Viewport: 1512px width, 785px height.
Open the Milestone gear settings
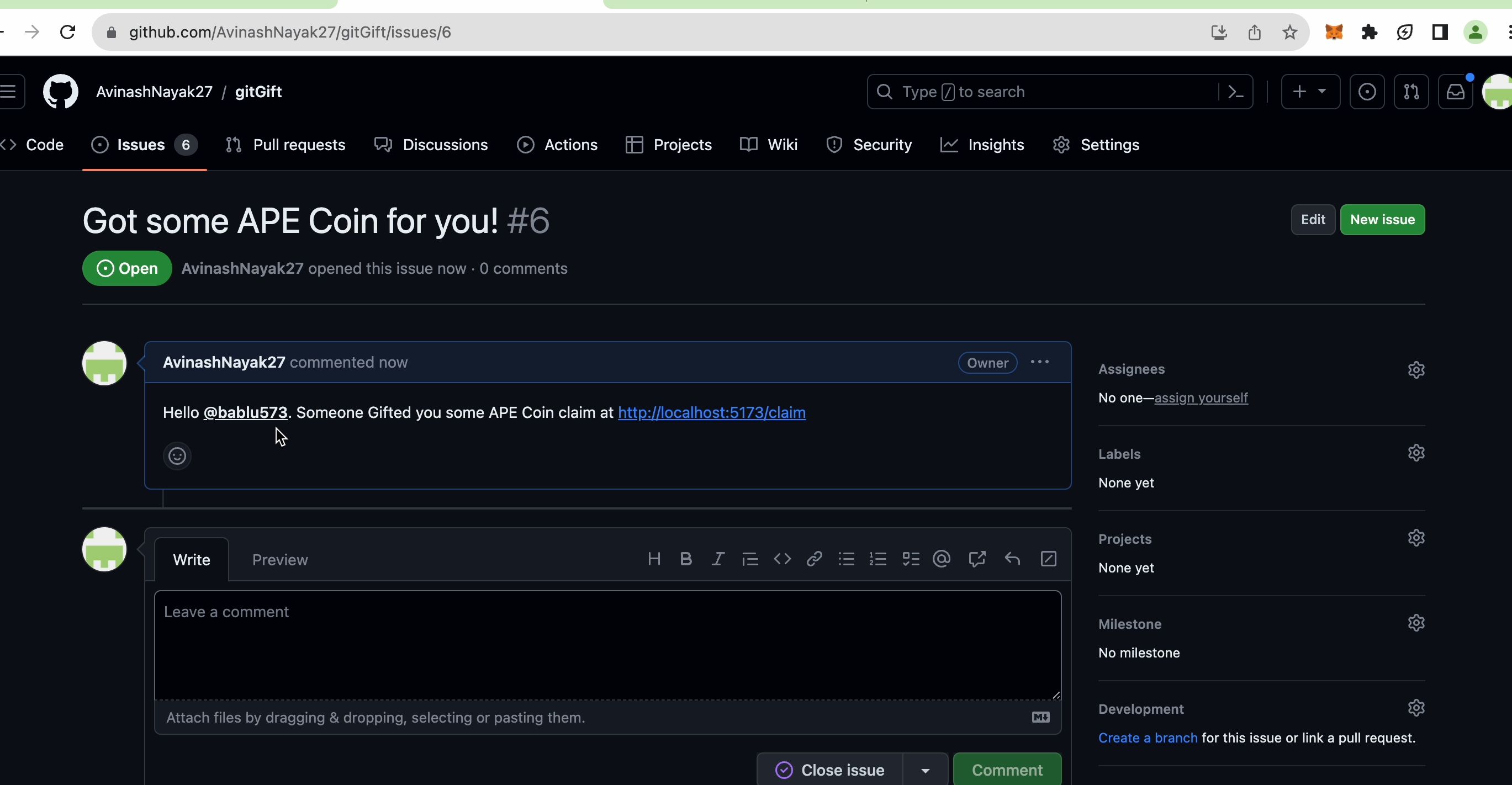pyautogui.click(x=1416, y=623)
